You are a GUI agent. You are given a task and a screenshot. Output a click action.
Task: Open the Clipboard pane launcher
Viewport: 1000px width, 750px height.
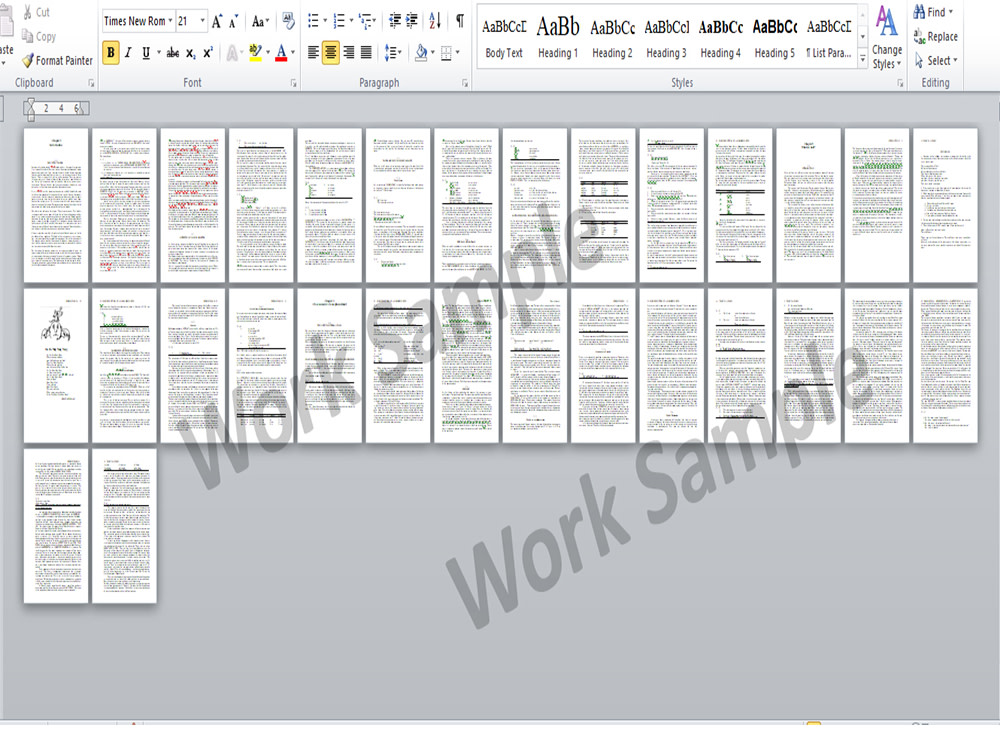pyautogui.click(x=91, y=83)
